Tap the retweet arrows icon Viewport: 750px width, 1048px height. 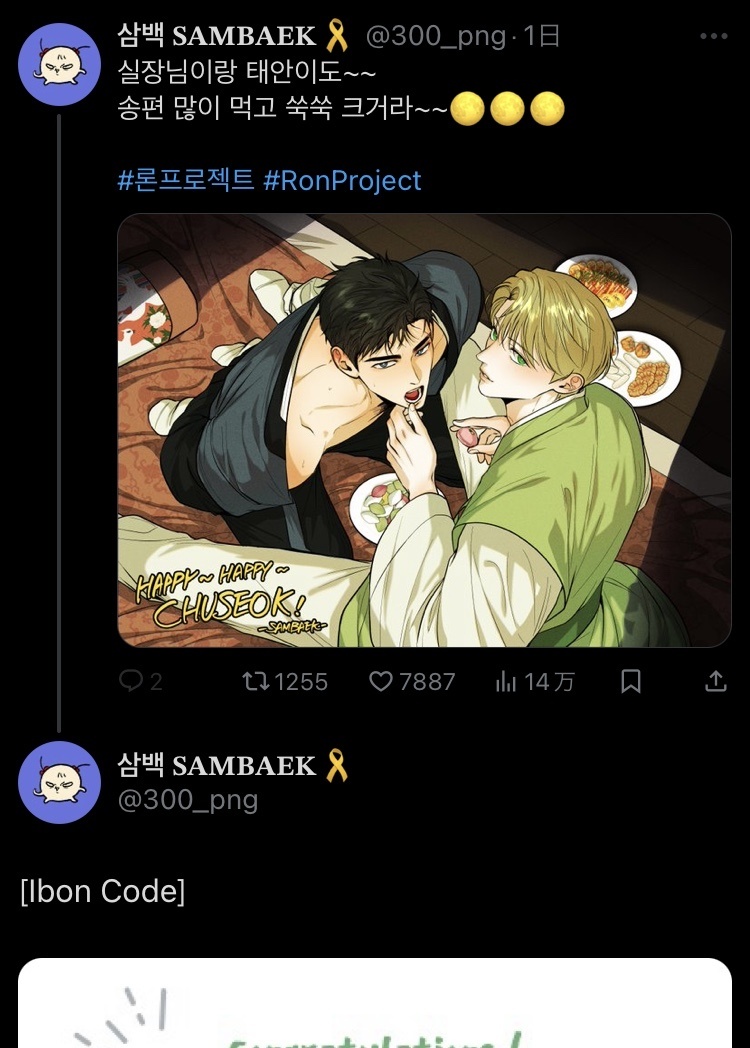pos(256,681)
